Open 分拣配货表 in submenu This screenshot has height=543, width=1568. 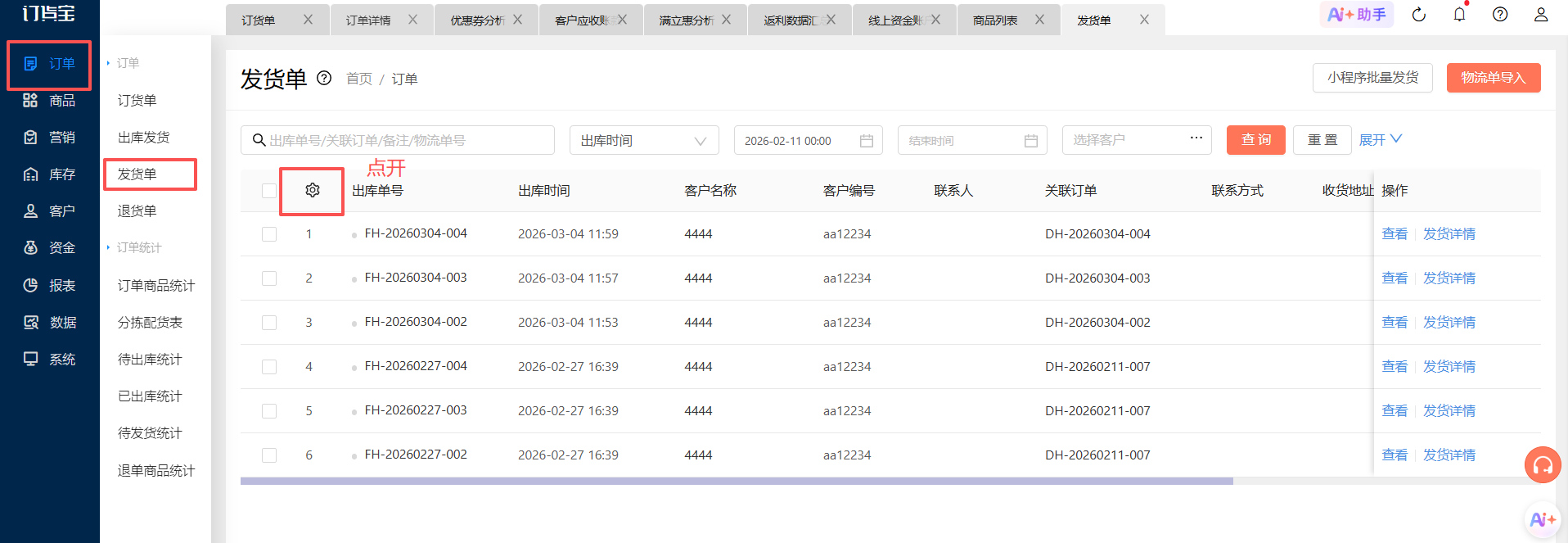tap(151, 323)
